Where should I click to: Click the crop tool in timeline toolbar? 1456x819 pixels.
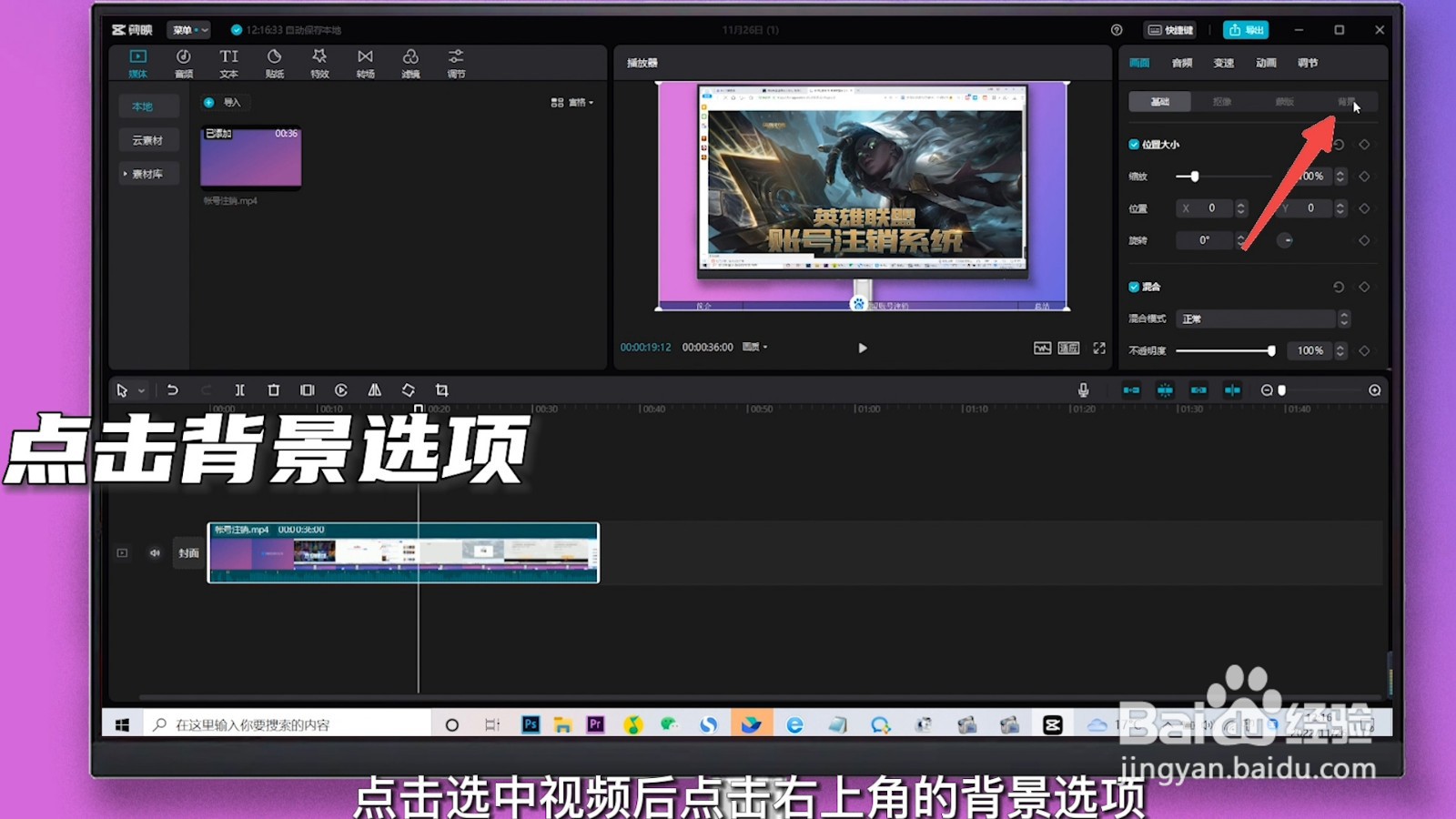tap(441, 390)
